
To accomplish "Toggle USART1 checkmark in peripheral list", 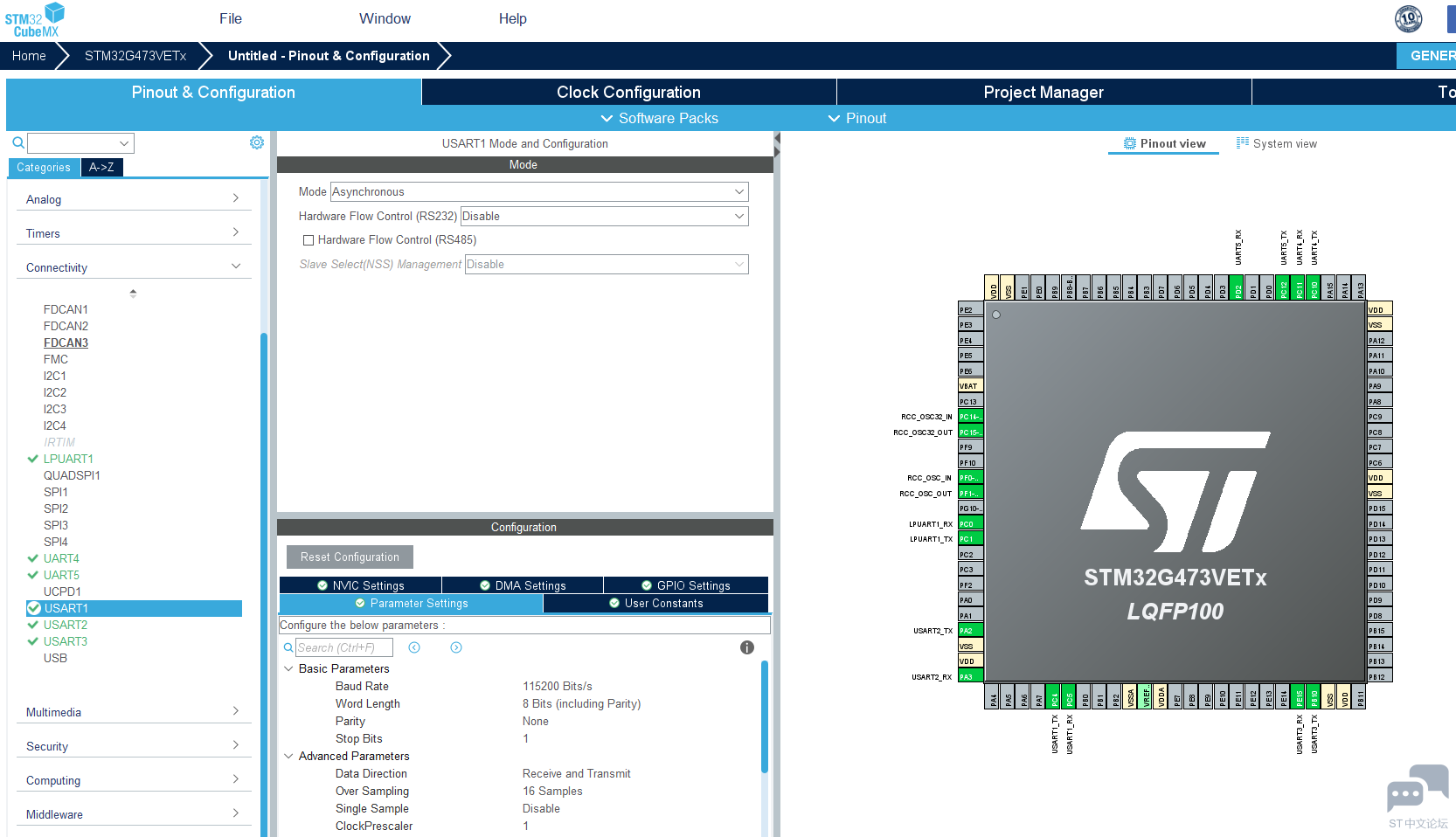I will coord(34,608).
